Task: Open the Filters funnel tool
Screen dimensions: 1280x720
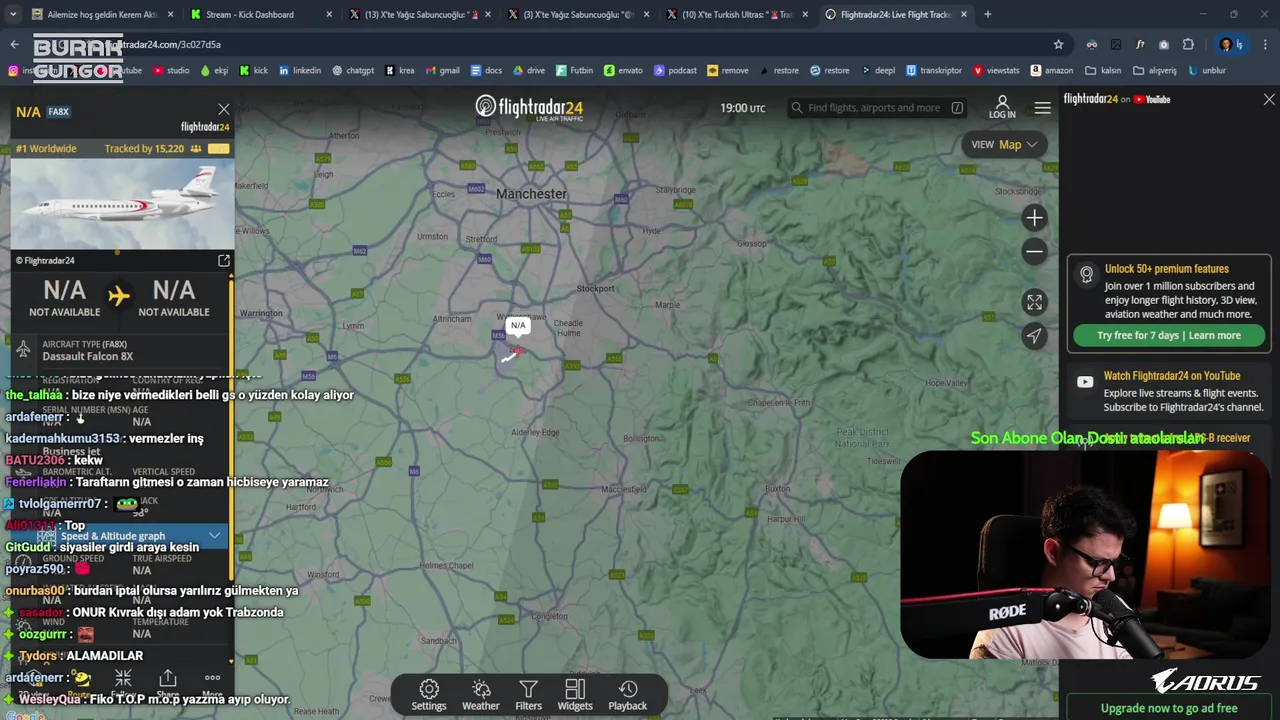Action: [x=528, y=695]
